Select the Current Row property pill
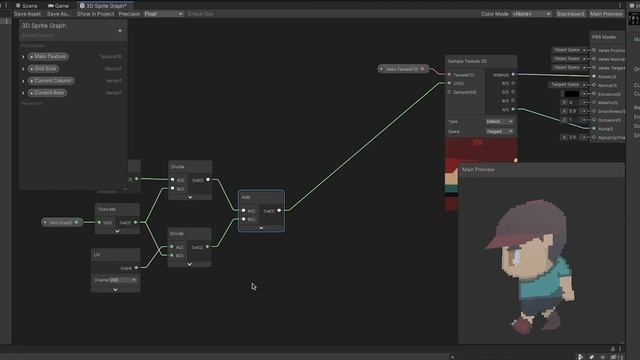 47,93
